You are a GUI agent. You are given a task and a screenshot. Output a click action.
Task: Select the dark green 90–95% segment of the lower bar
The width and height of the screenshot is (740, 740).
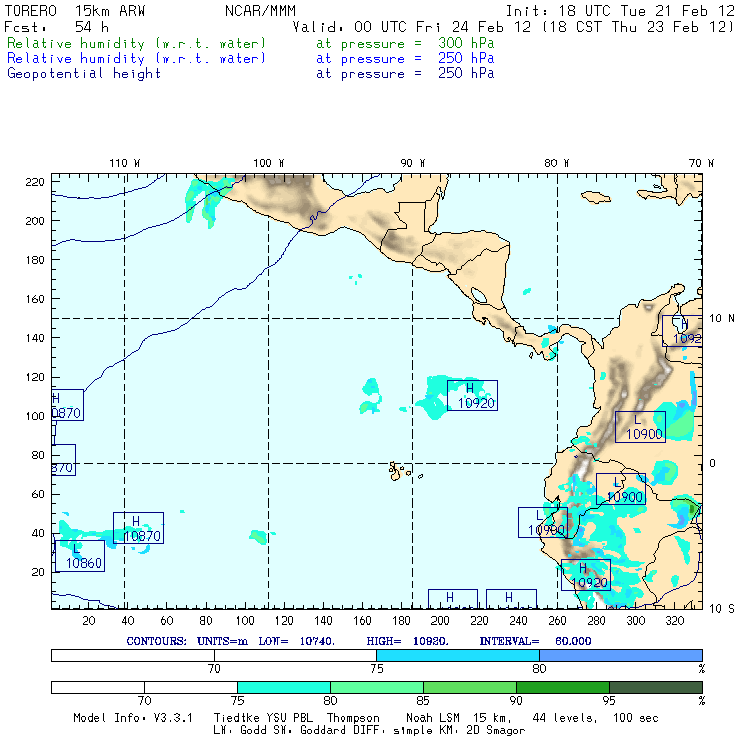tap(563, 687)
